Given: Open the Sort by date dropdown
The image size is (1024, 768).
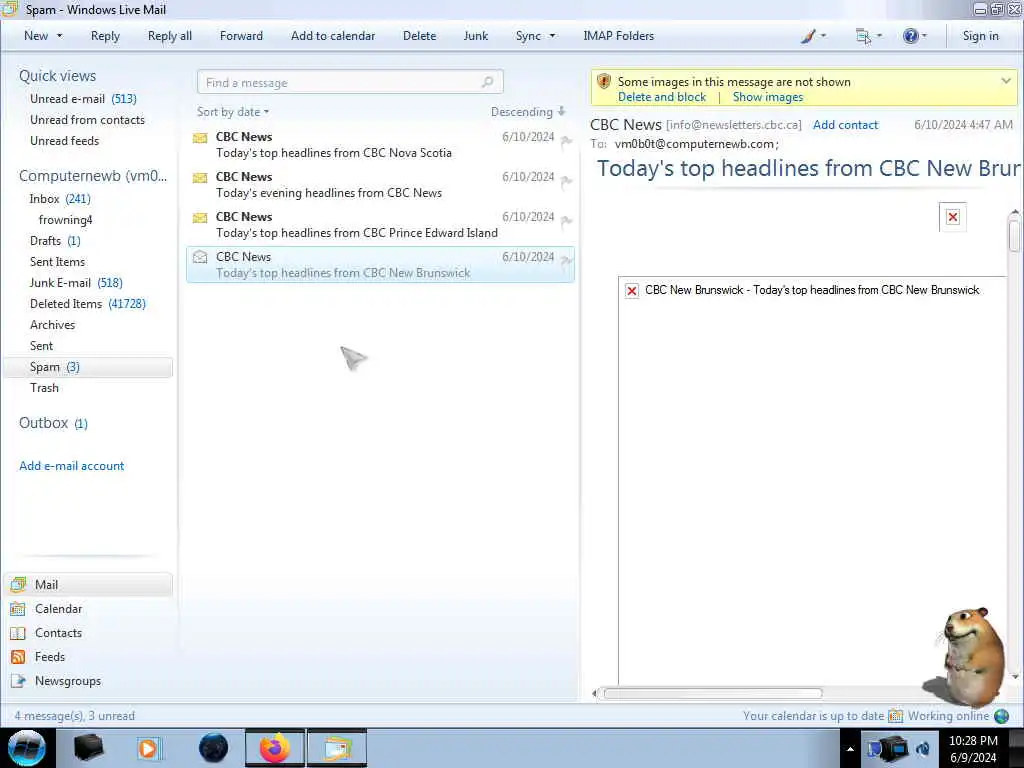Looking at the screenshot, I should (x=233, y=112).
